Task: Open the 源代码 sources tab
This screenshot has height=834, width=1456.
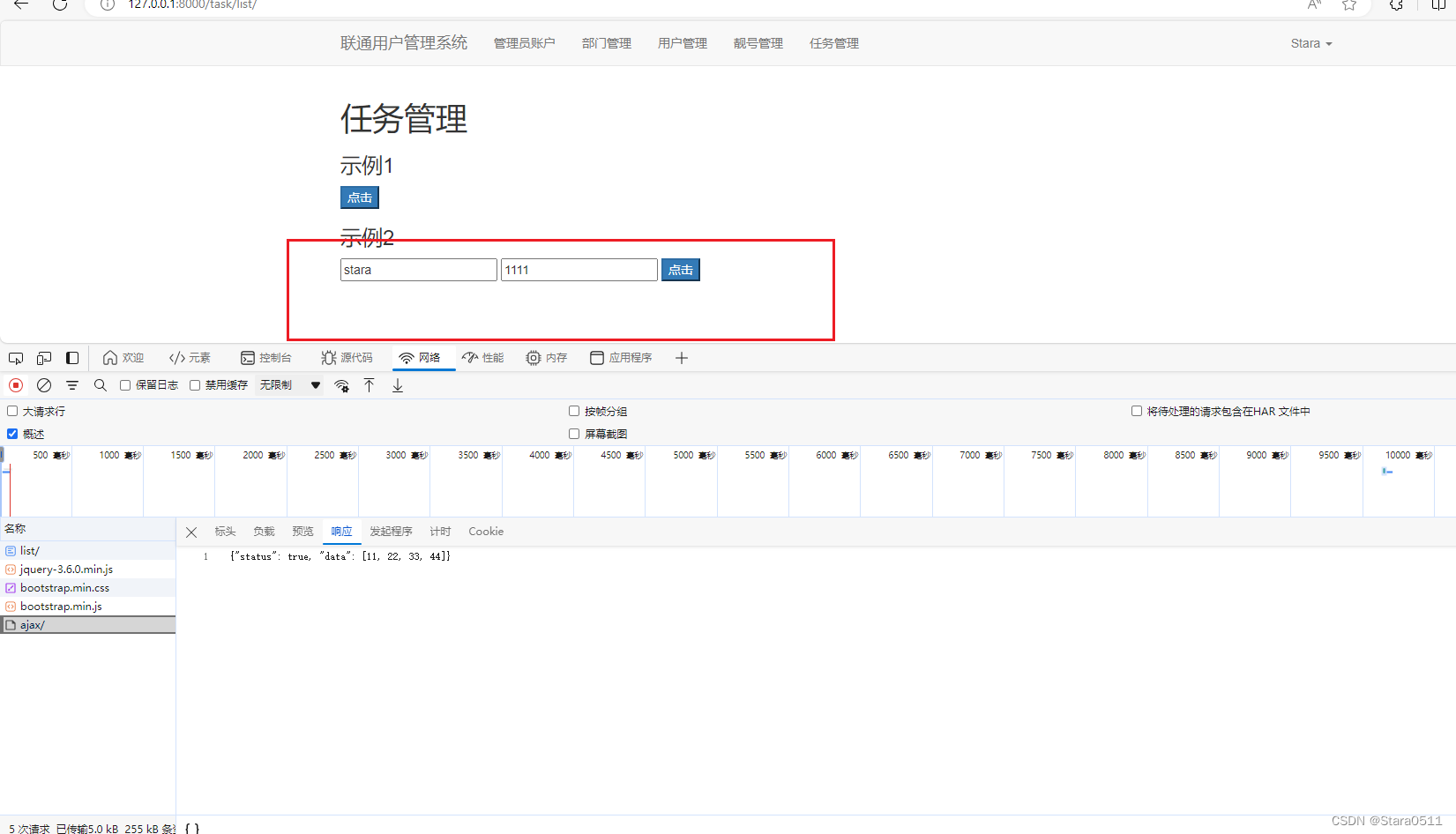Action: pyautogui.click(x=347, y=358)
